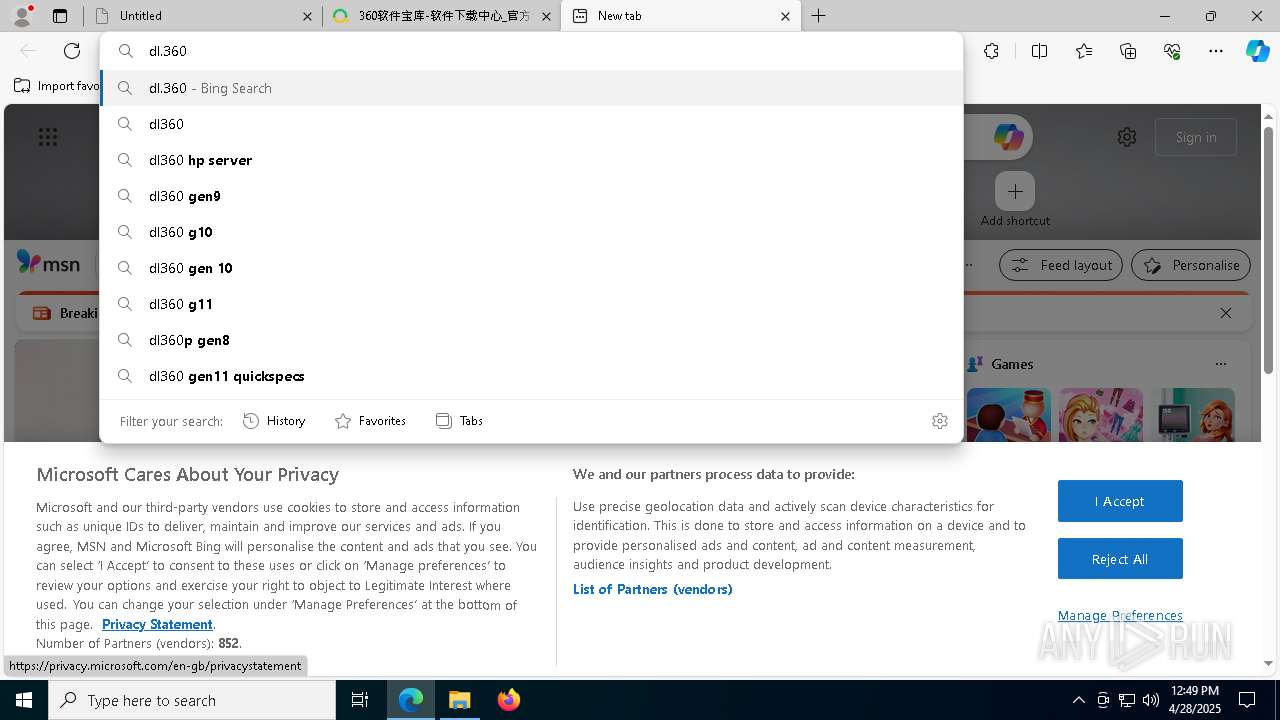Open Firefox in the taskbar
The width and height of the screenshot is (1280, 720).
pyautogui.click(x=509, y=700)
